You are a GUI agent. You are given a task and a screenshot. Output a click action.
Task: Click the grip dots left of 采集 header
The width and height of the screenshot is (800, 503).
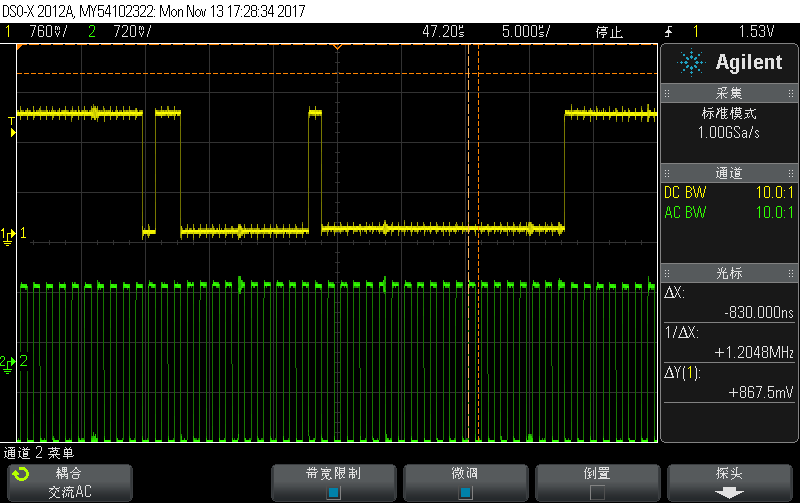[667, 93]
